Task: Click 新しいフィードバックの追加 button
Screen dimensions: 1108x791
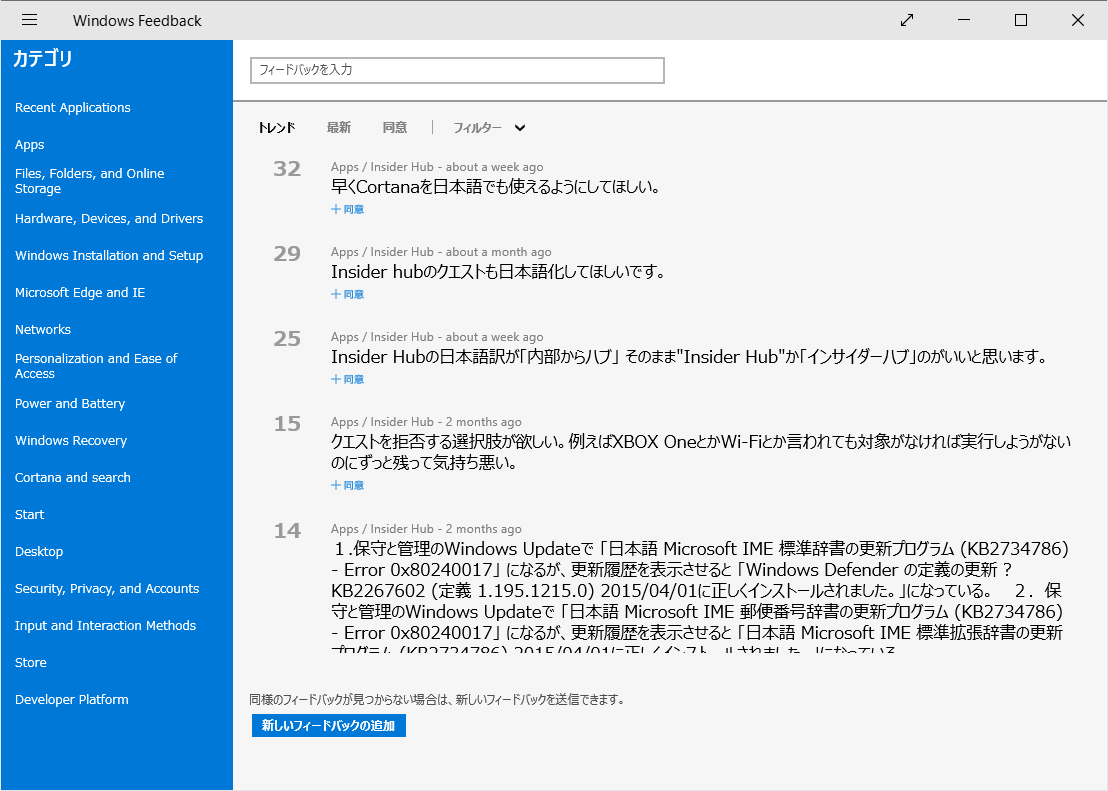Action: click(329, 725)
